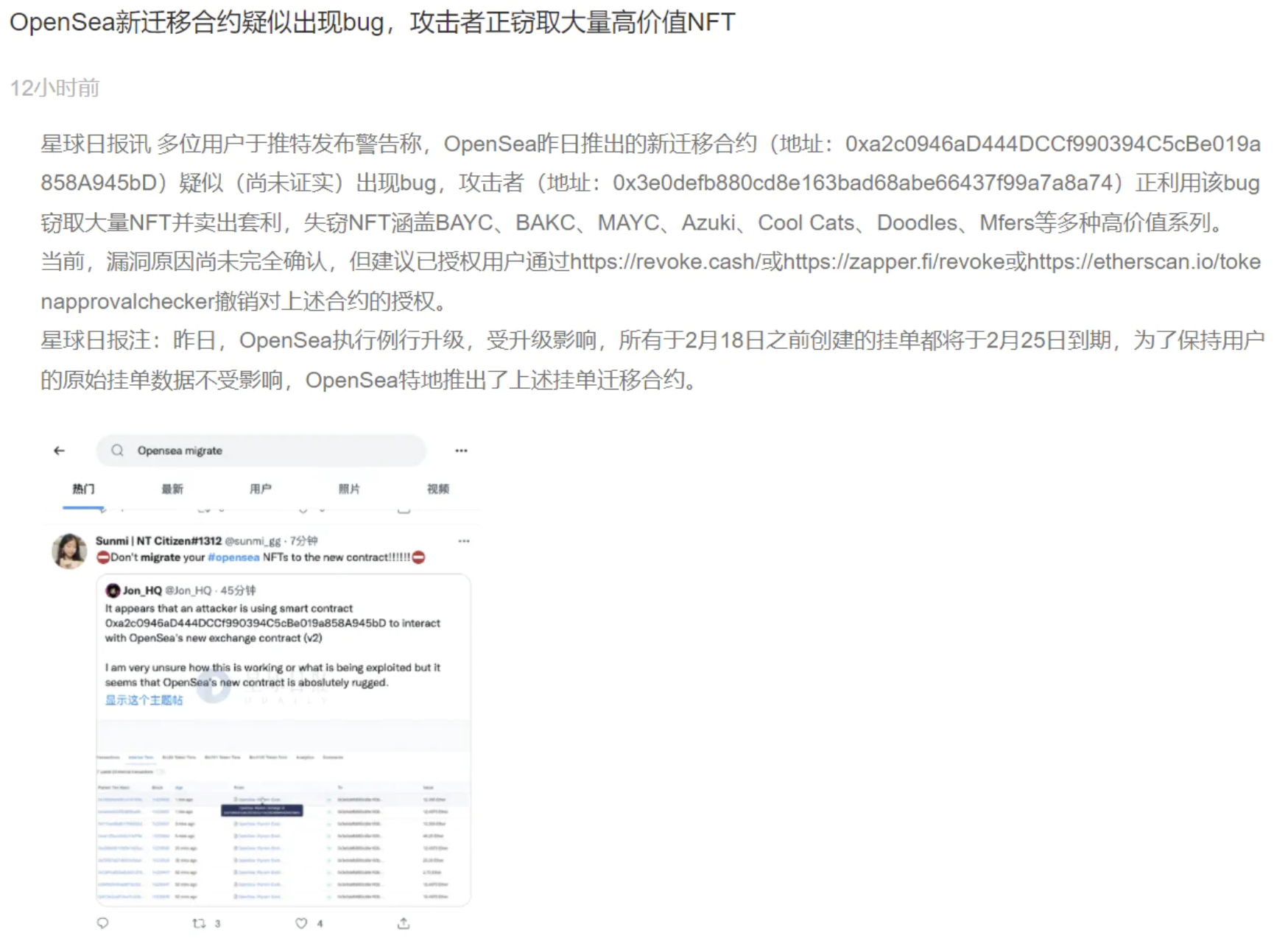
Task: Click the quoted tweet text 'It appears that an attacker'
Action: [x=228, y=609]
